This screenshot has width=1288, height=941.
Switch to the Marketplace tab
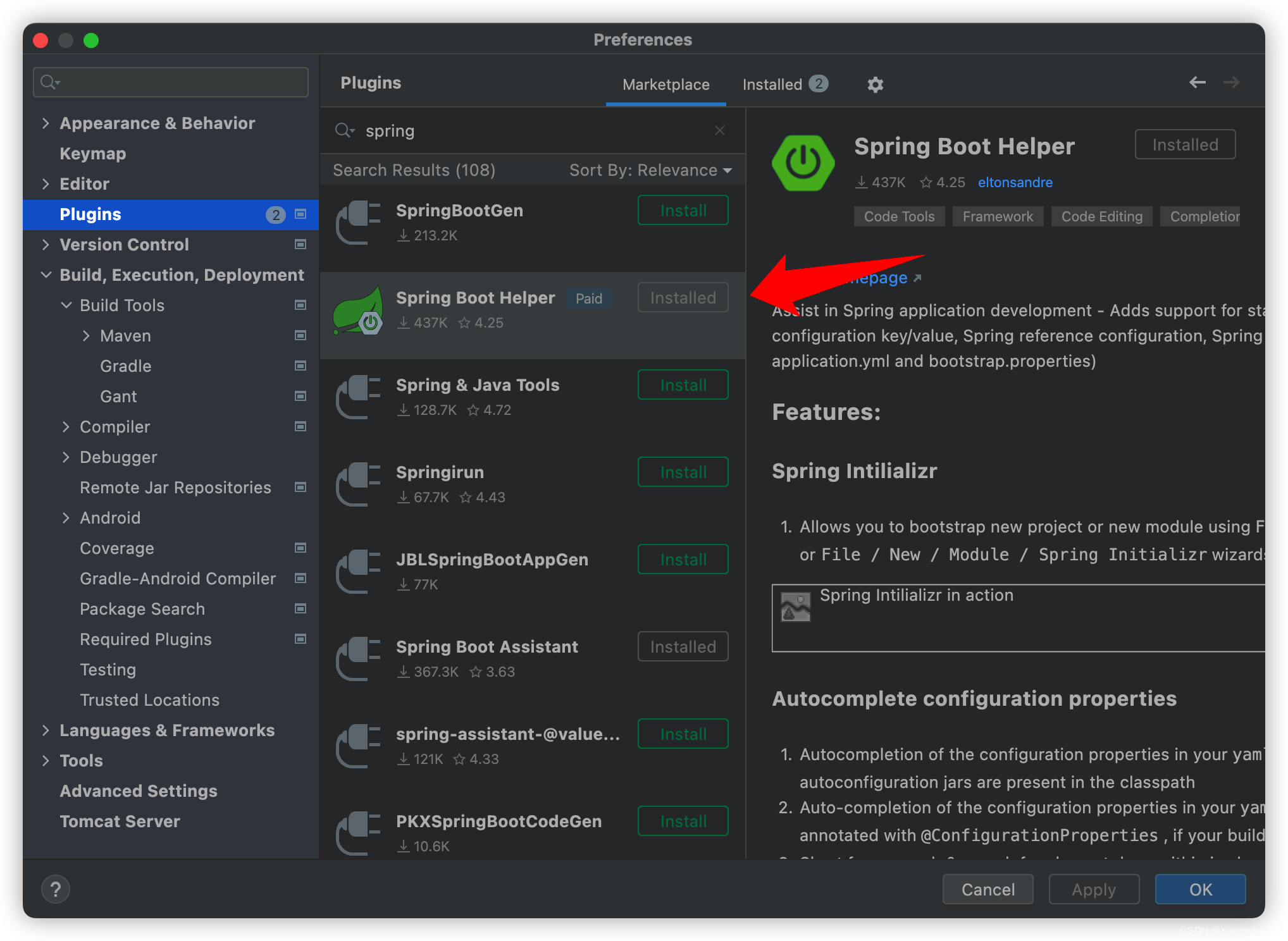click(666, 84)
